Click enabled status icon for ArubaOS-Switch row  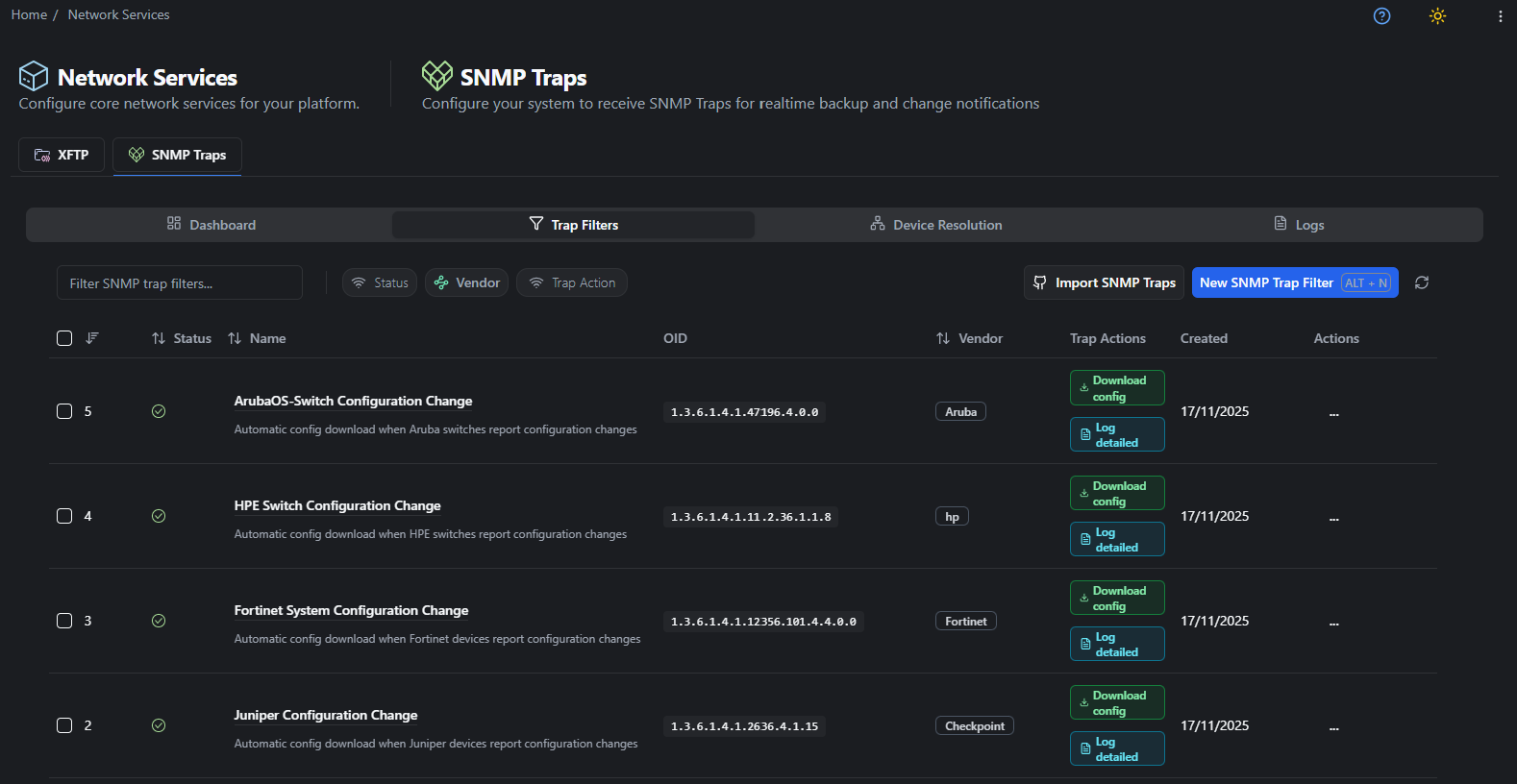click(x=159, y=411)
